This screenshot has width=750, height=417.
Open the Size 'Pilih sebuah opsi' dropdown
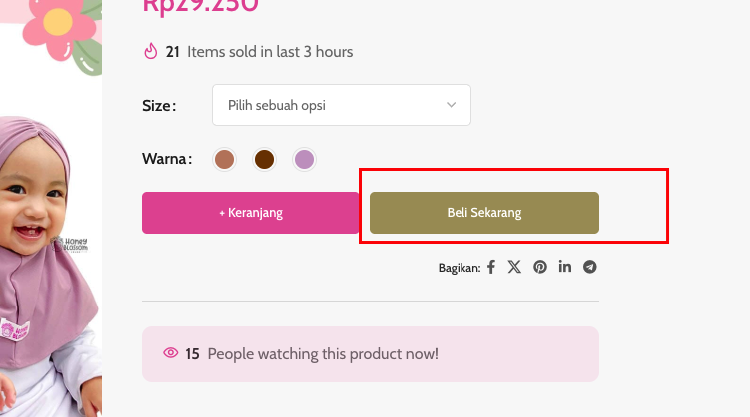342,105
